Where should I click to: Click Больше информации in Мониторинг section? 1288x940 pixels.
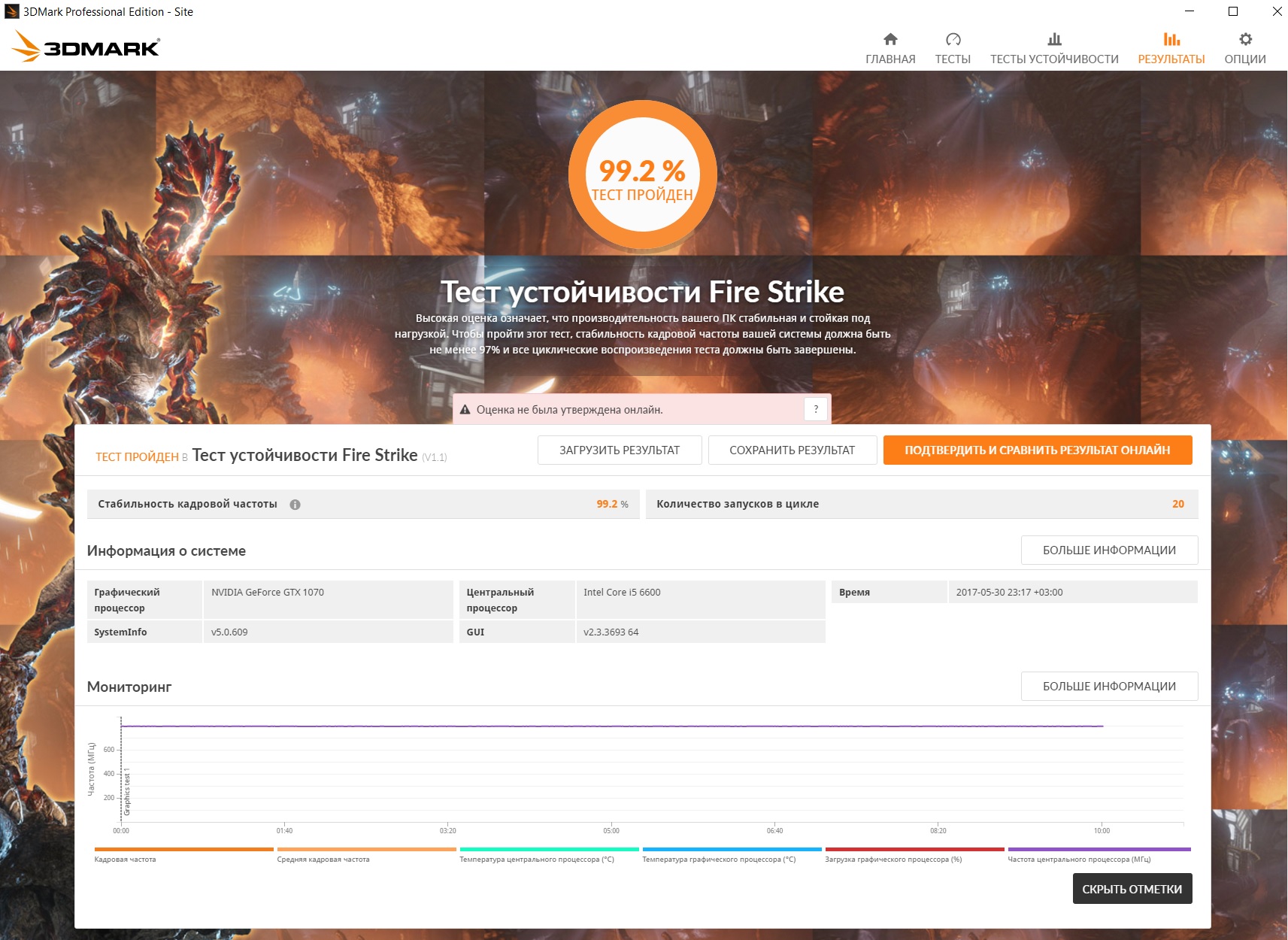click(x=1109, y=686)
